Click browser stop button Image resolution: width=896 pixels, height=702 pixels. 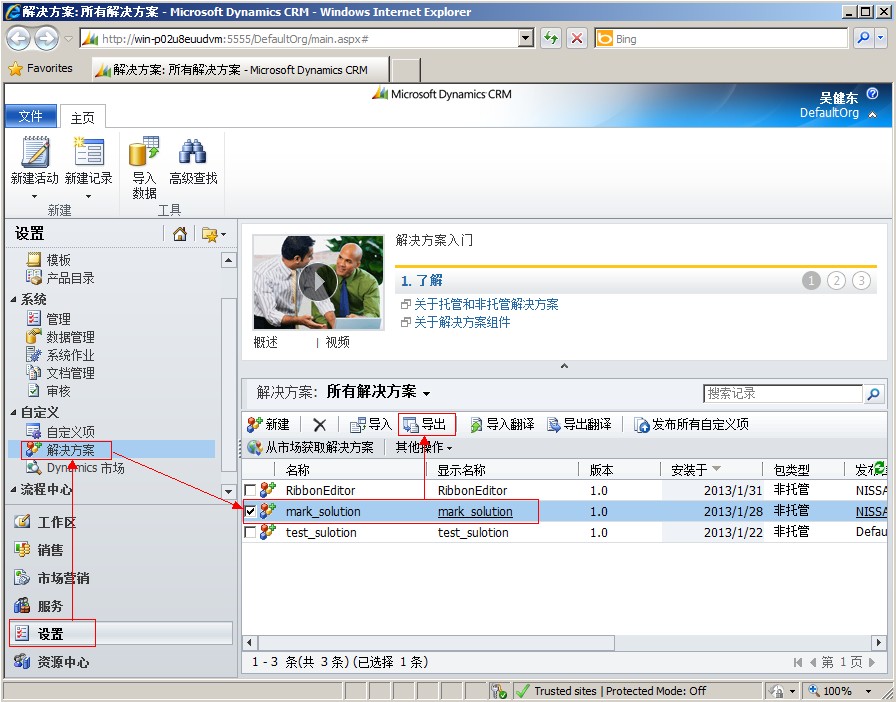click(577, 38)
